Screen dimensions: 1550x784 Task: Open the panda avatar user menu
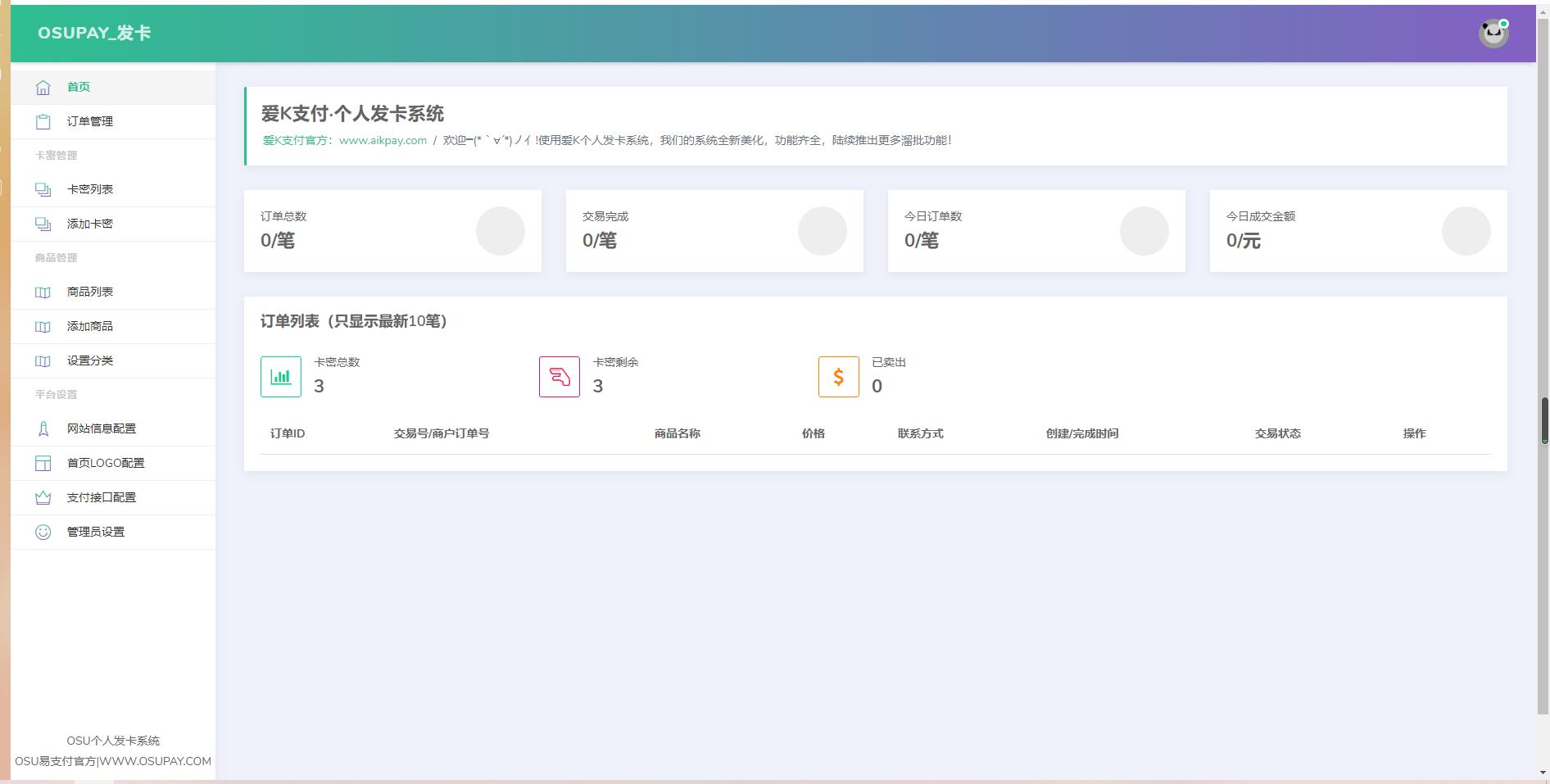point(1493,34)
